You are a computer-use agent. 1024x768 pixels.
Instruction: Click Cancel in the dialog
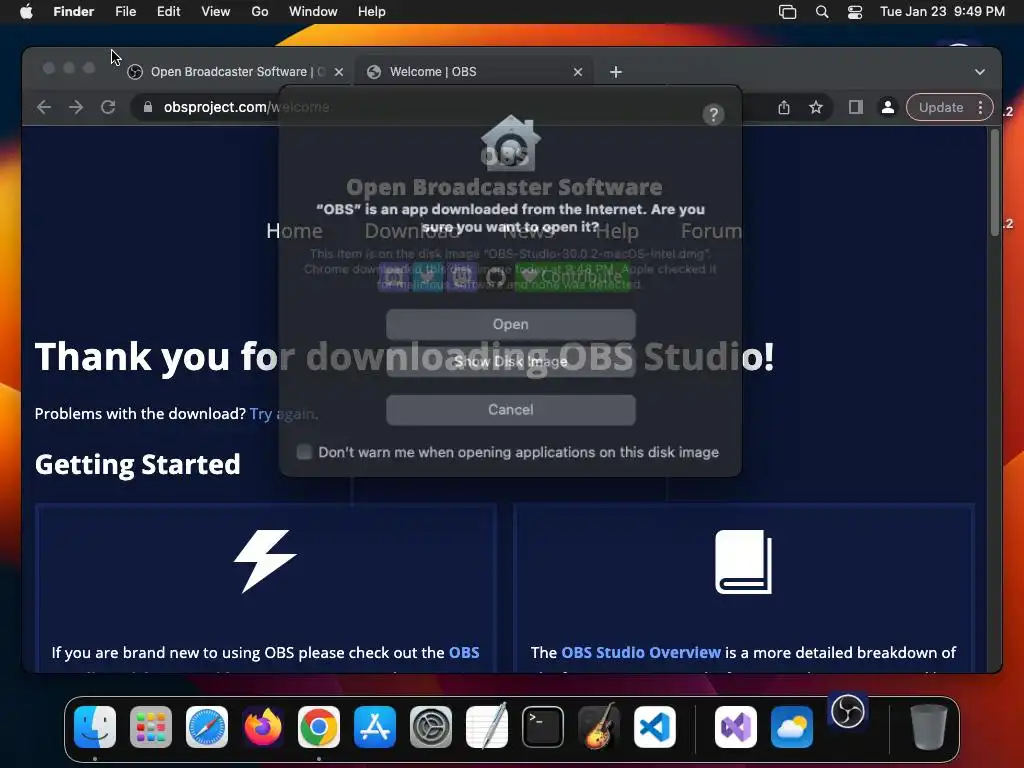click(x=511, y=409)
